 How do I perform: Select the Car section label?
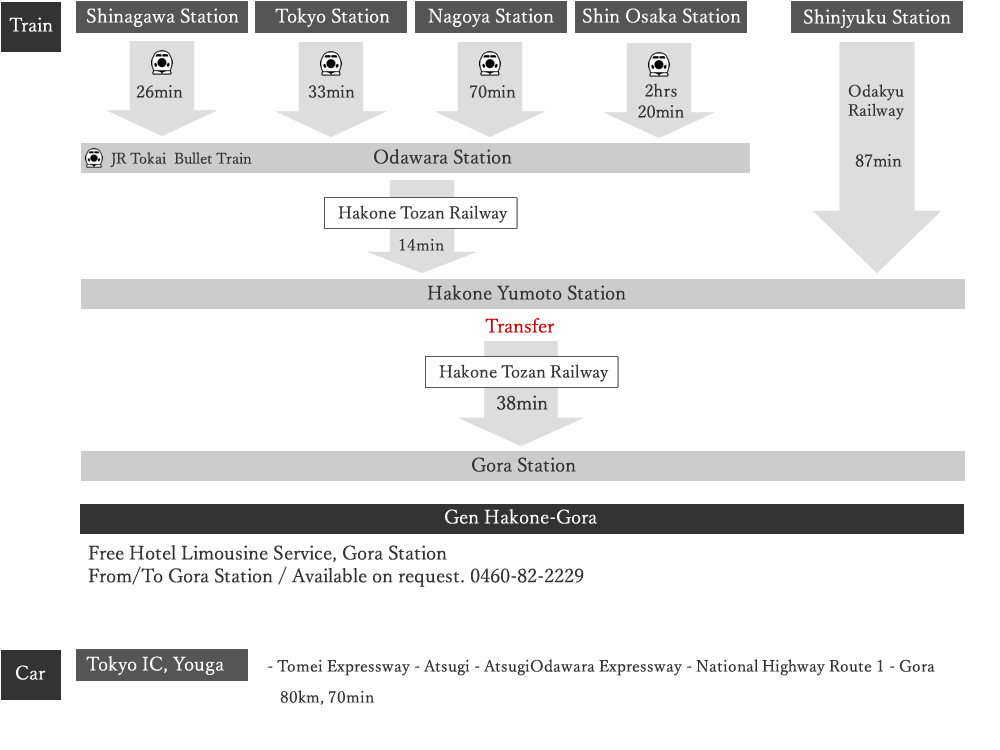[x=31, y=674]
